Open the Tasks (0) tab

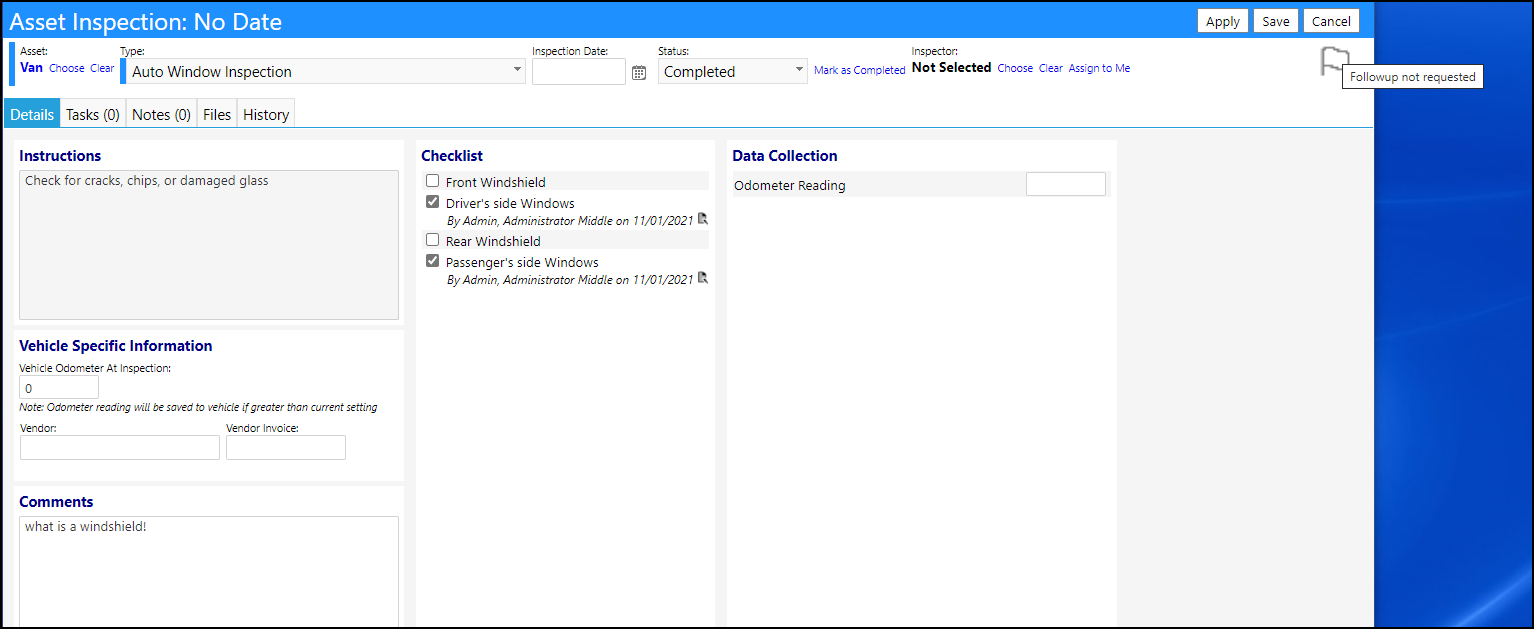[93, 114]
